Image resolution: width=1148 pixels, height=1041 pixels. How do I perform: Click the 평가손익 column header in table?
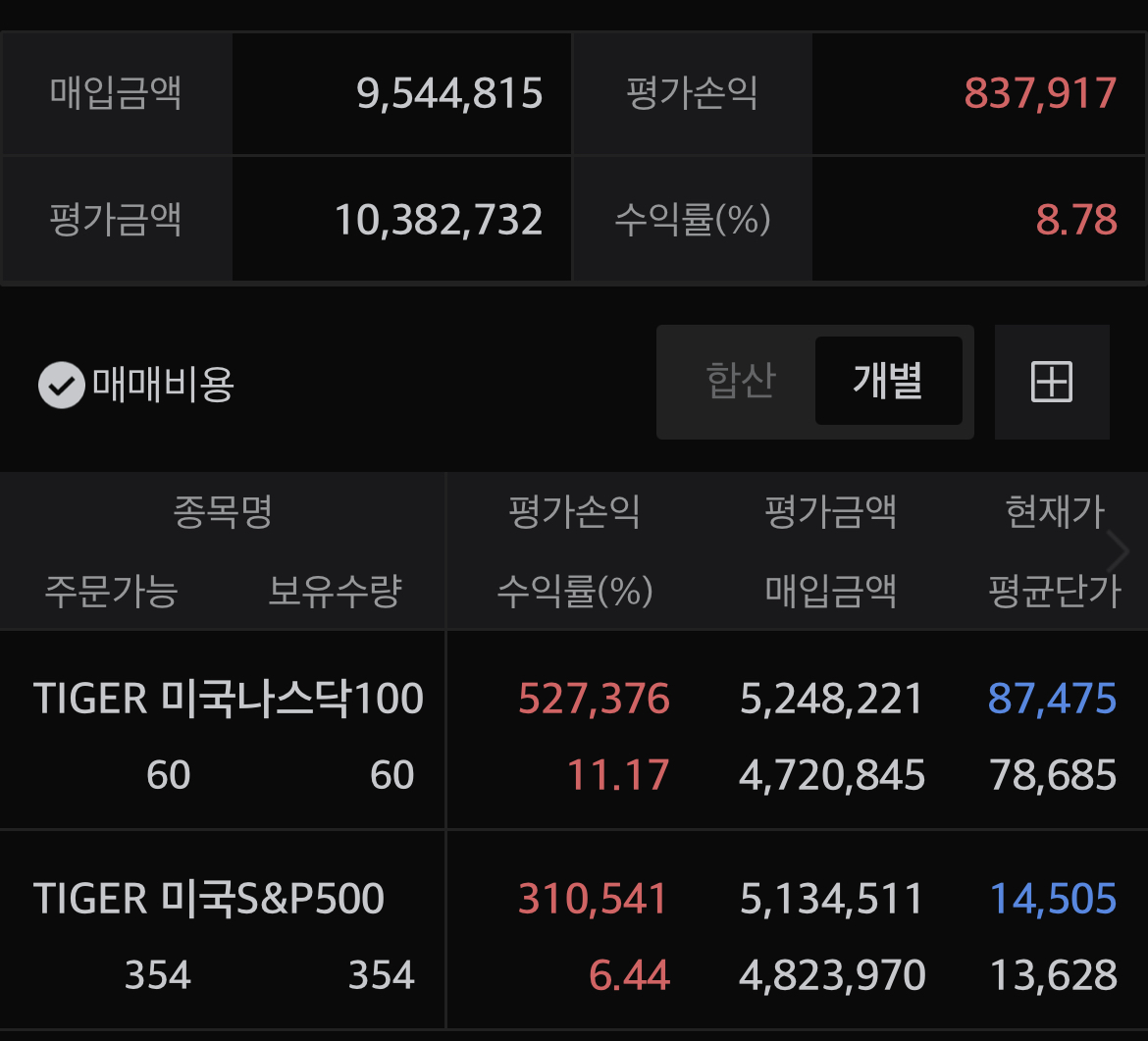tap(574, 511)
